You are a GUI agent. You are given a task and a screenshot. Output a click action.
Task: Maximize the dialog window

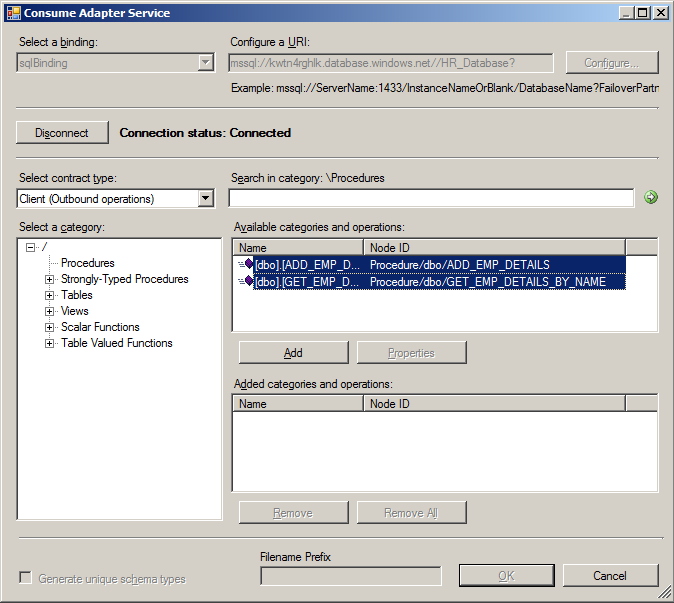[643, 13]
